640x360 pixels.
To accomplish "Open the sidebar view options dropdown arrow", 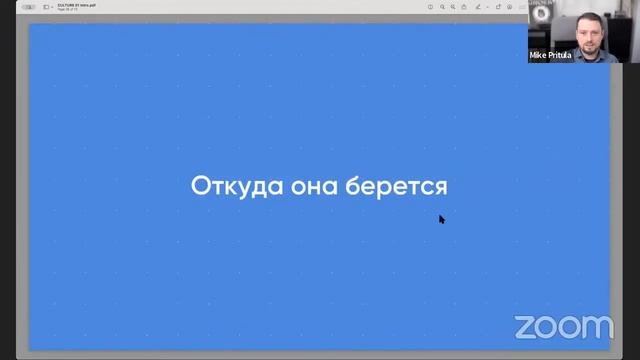I will tap(52, 7).
